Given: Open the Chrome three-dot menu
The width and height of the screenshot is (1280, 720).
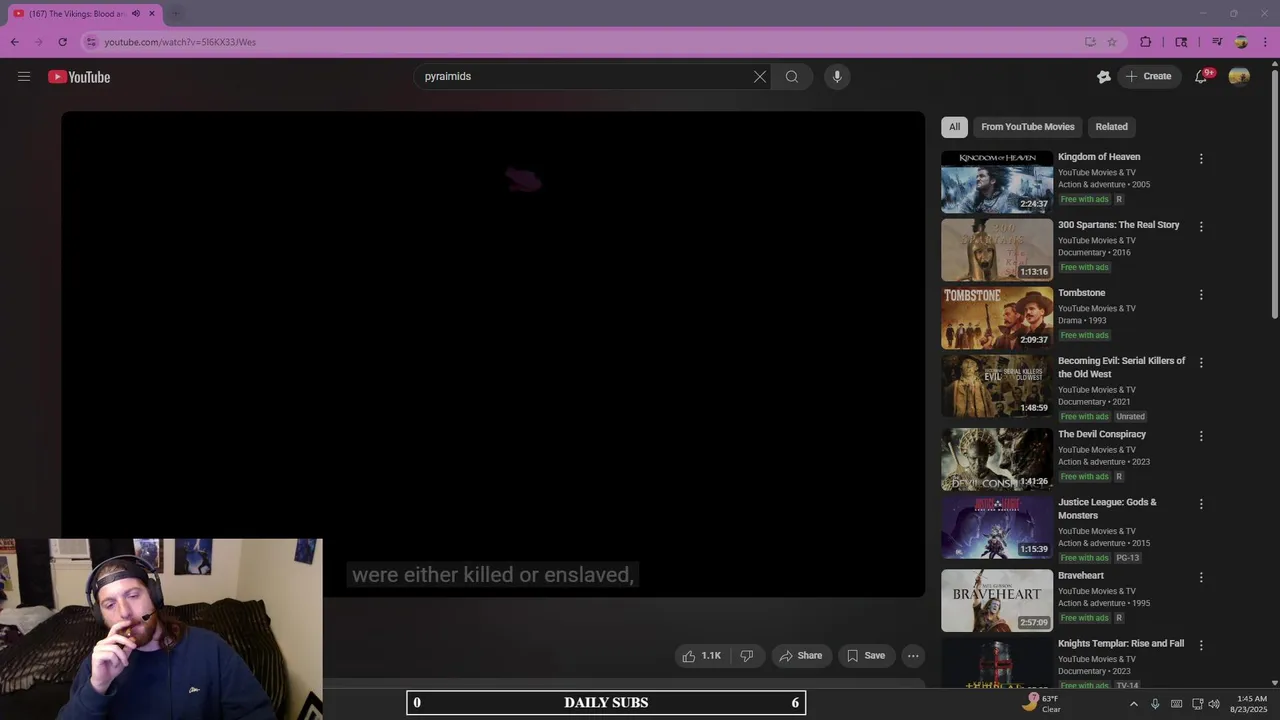Looking at the screenshot, I should coord(1266,42).
